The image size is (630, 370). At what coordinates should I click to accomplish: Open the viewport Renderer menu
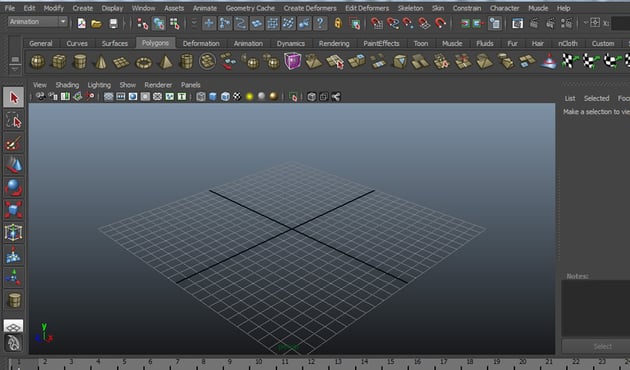coord(158,85)
